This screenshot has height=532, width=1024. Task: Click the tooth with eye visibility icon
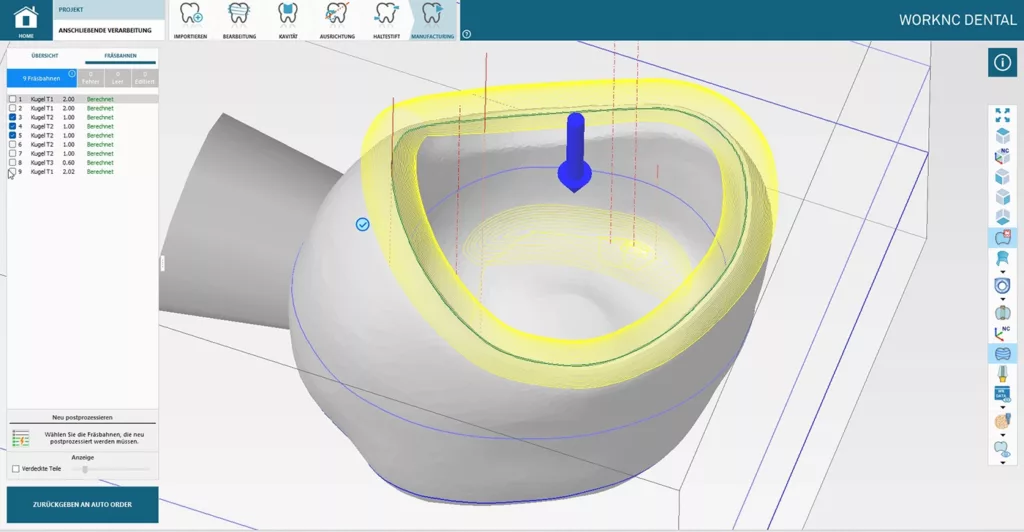[x=1002, y=449]
